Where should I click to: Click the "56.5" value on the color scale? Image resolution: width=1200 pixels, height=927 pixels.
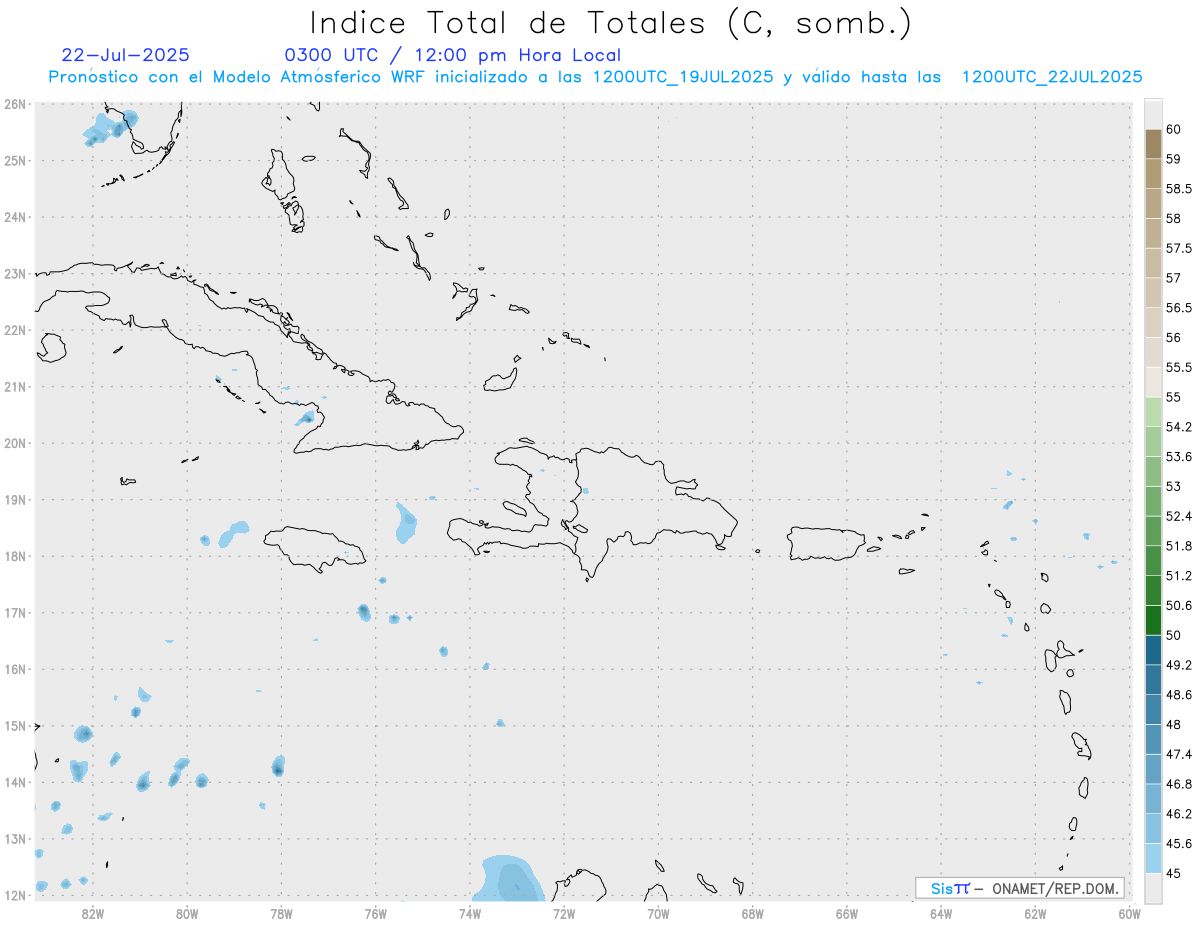(1179, 308)
